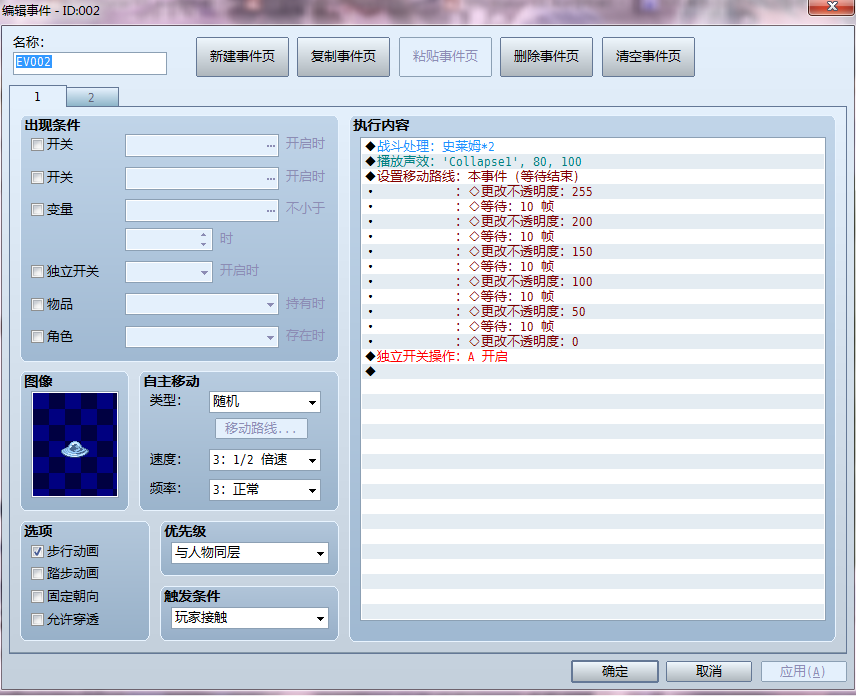Screen dimensions: 856x696
Task: Open the 速度 dropdown showing 1/2 倍速
Action: click(x=265, y=460)
